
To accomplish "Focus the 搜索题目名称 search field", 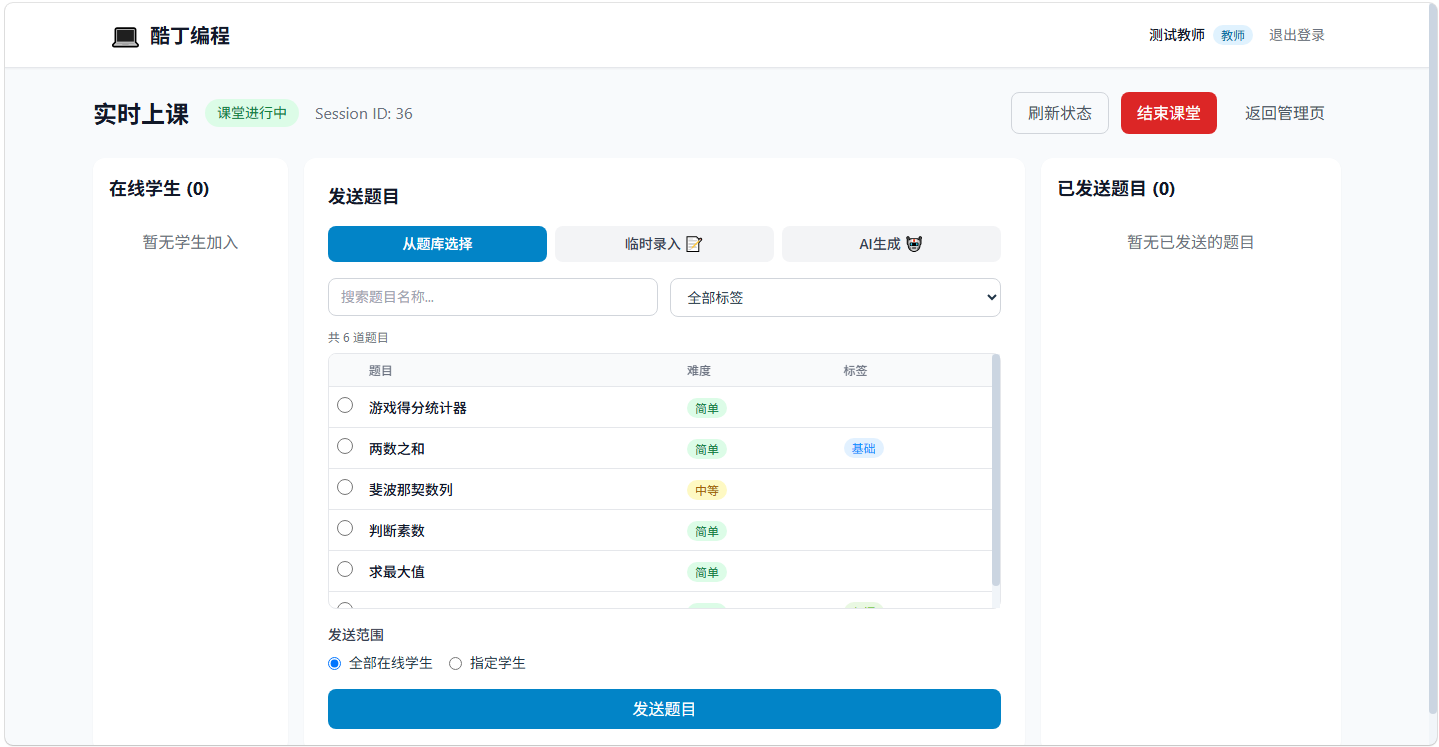I will [493, 297].
